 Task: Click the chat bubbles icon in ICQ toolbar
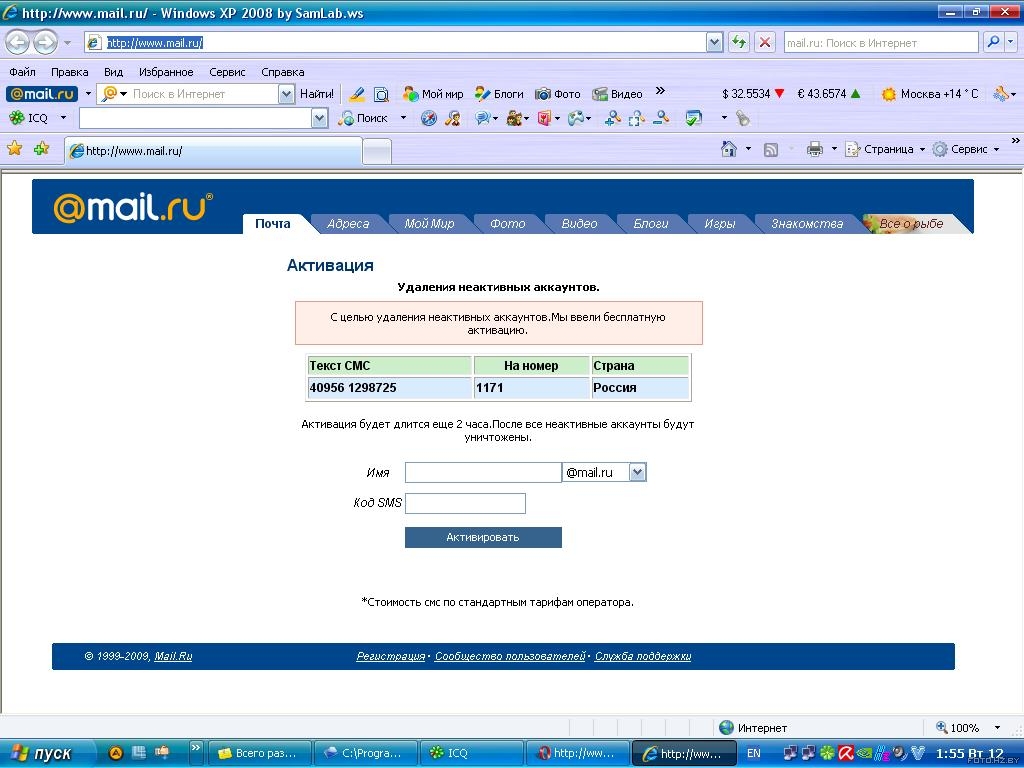pos(483,118)
